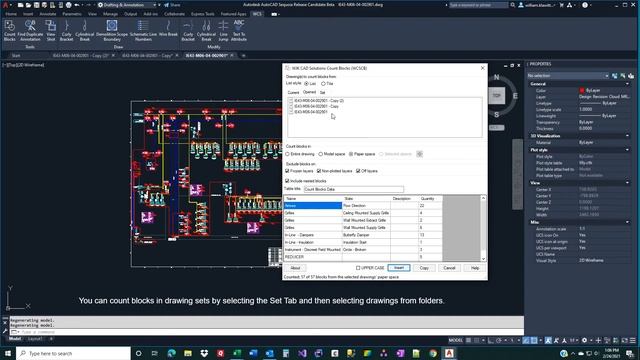The width and height of the screenshot is (640, 360).
Task: Toggle Include nested blocks checkbox
Action: [x=287, y=181]
